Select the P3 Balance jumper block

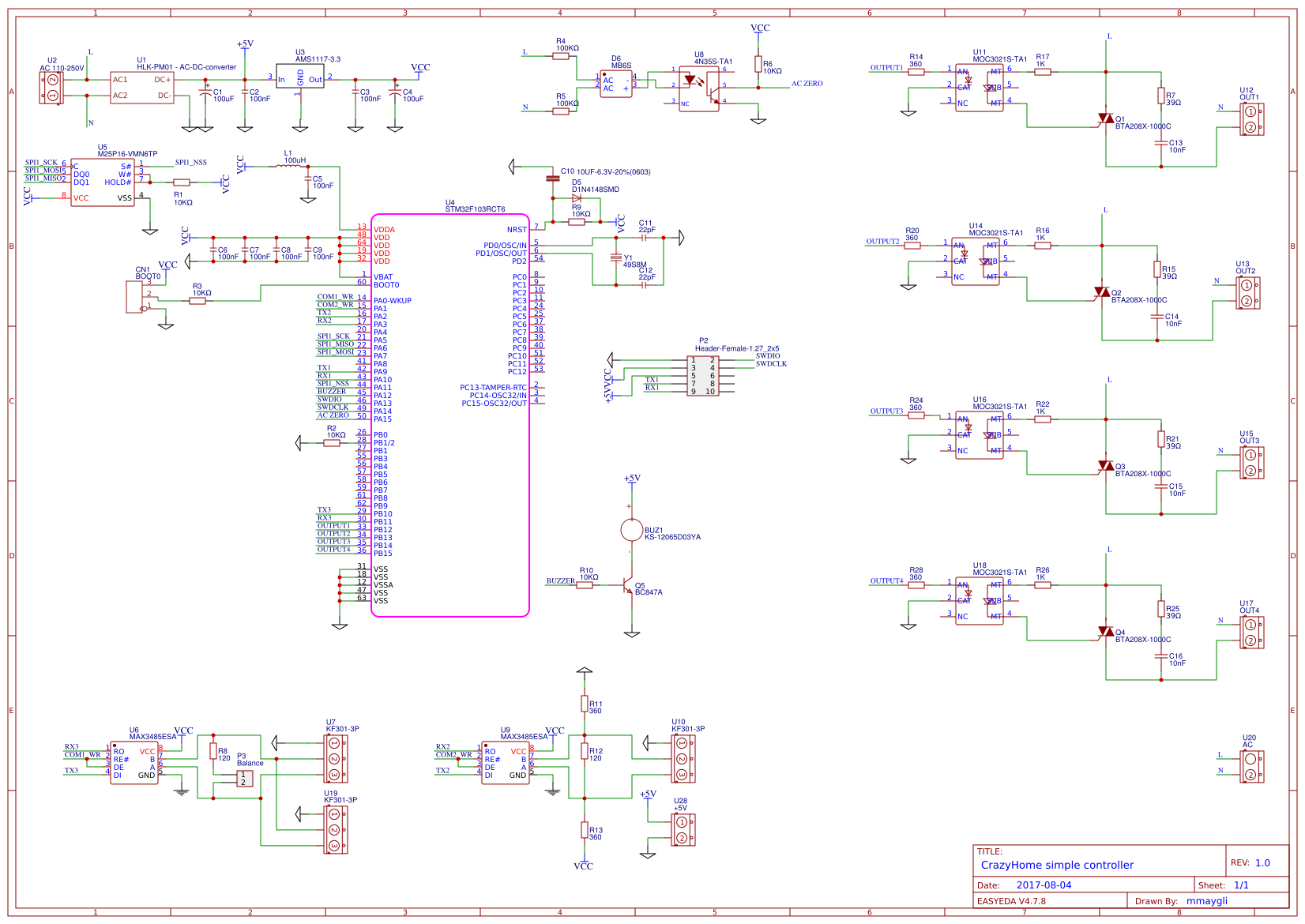(245, 778)
